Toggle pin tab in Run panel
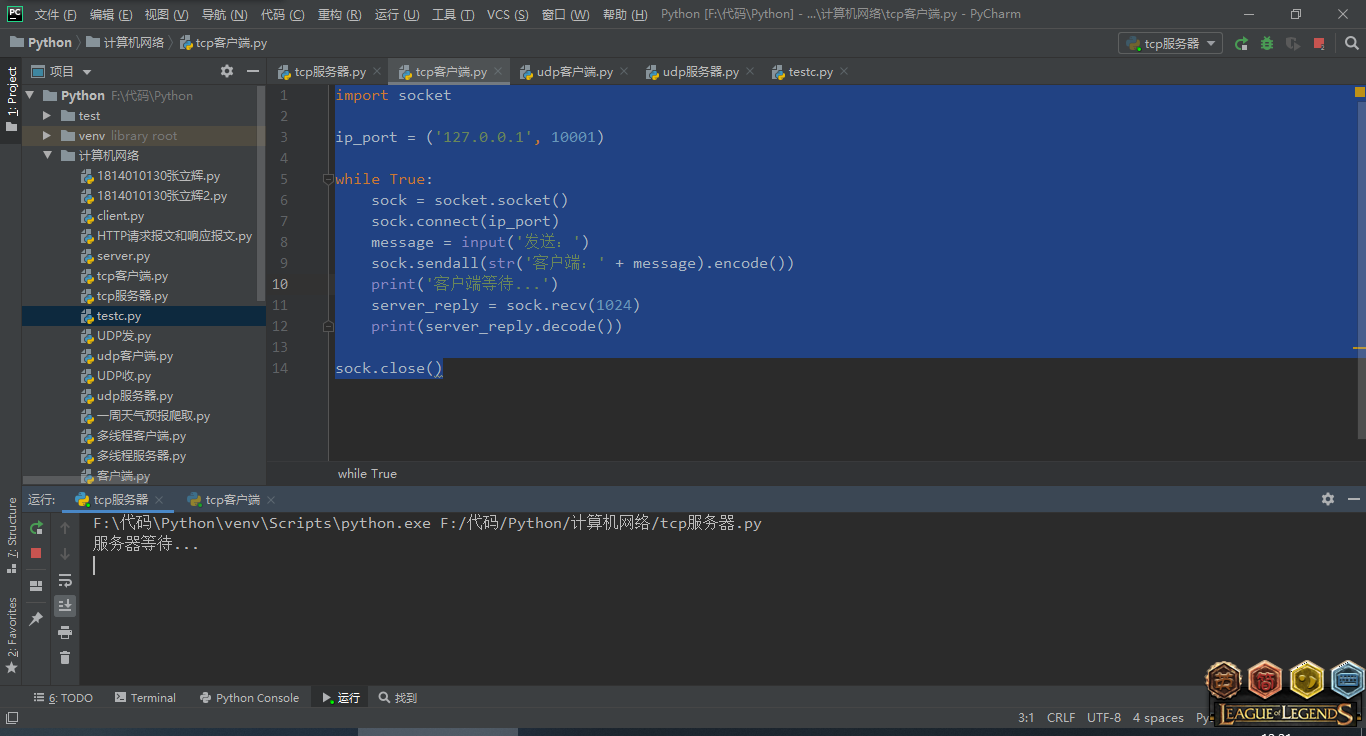Image resolution: width=1366 pixels, height=736 pixels. click(36, 619)
